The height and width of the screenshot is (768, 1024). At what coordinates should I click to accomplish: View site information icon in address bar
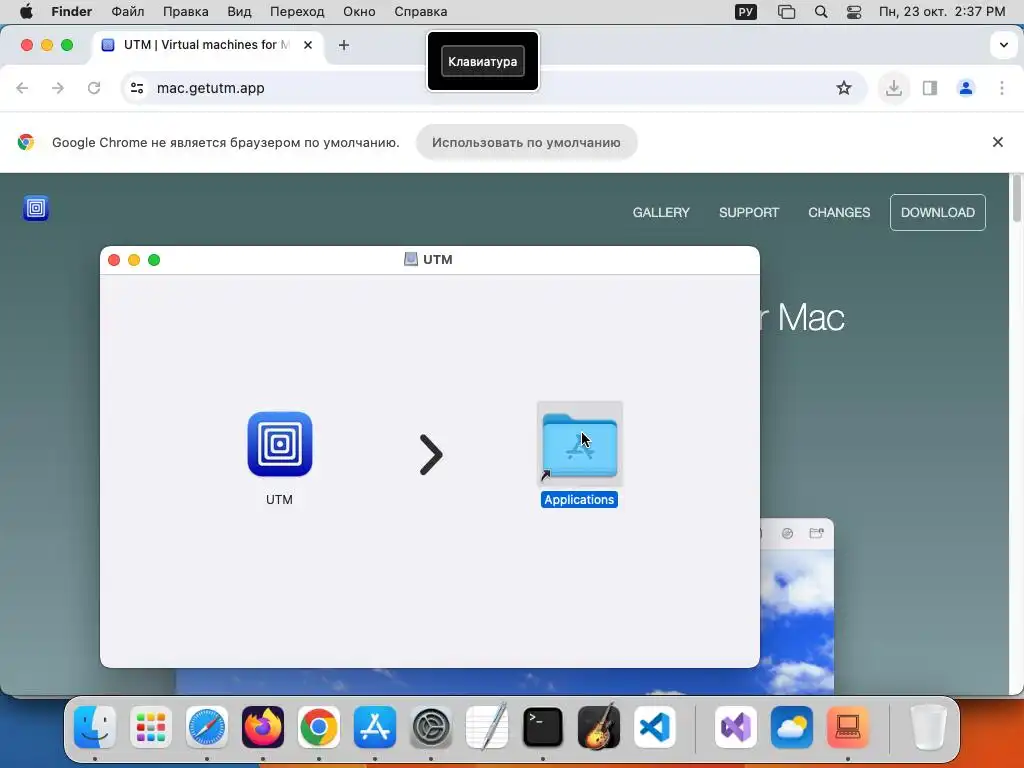point(136,88)
